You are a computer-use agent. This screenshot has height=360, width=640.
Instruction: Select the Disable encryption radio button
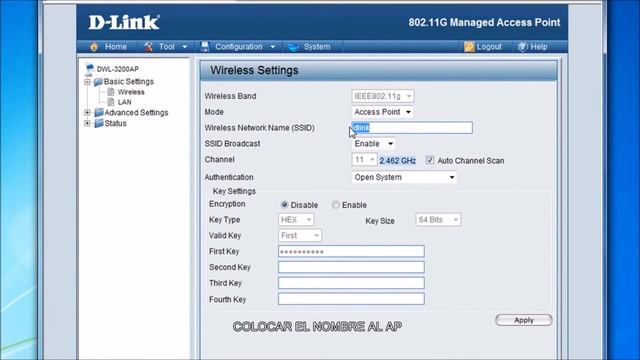284,204
